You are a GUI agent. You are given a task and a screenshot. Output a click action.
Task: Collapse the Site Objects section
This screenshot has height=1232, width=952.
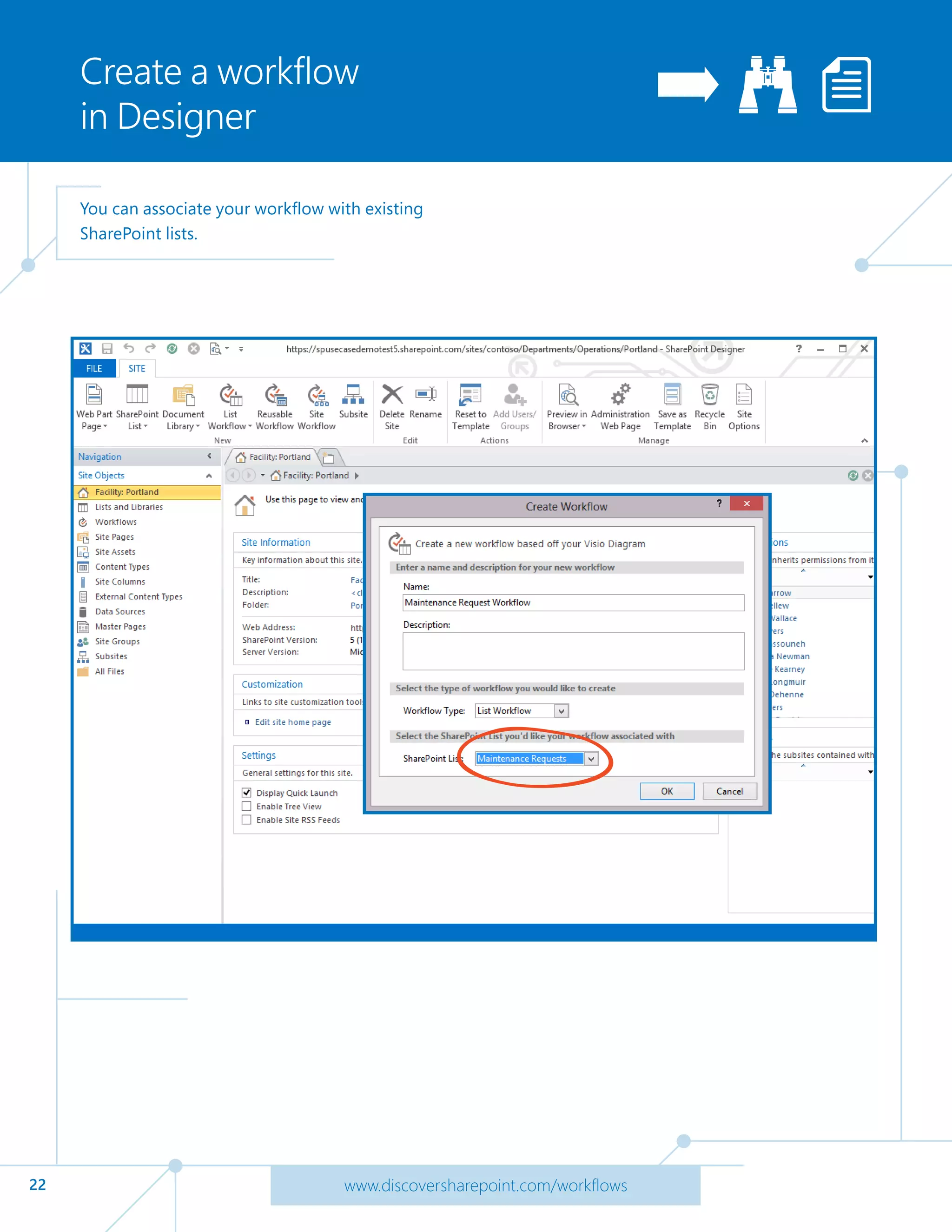(x=209, y=476)
